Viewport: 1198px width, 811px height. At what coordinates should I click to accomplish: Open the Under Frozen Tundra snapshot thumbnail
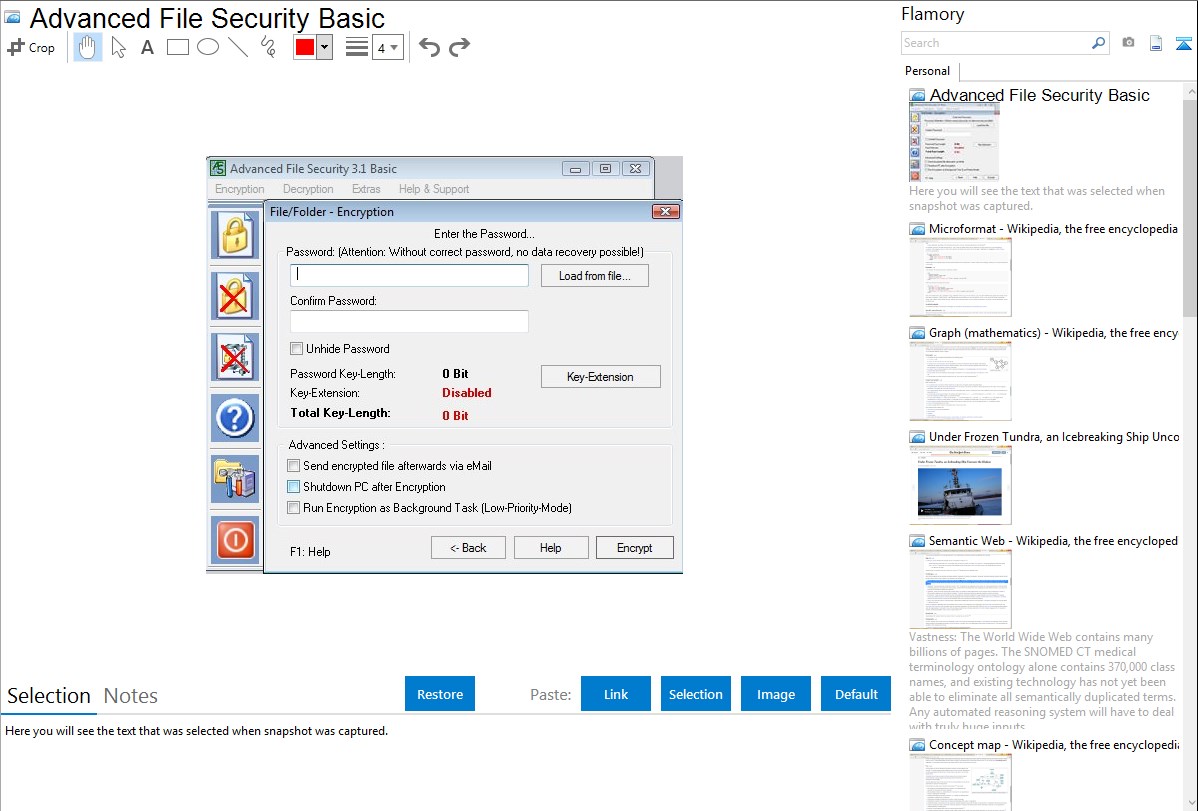tap(960, 485)
